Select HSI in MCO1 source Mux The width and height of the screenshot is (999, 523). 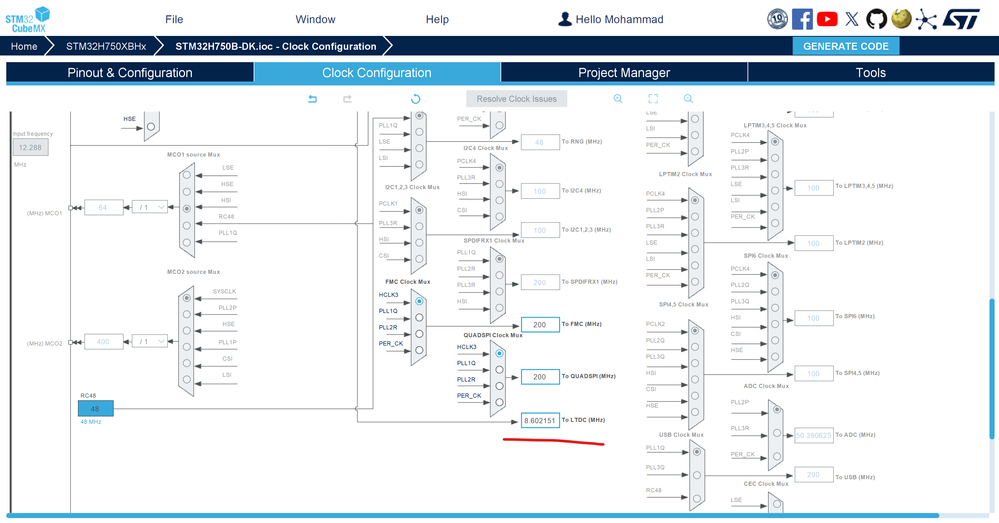click(187, 208)
